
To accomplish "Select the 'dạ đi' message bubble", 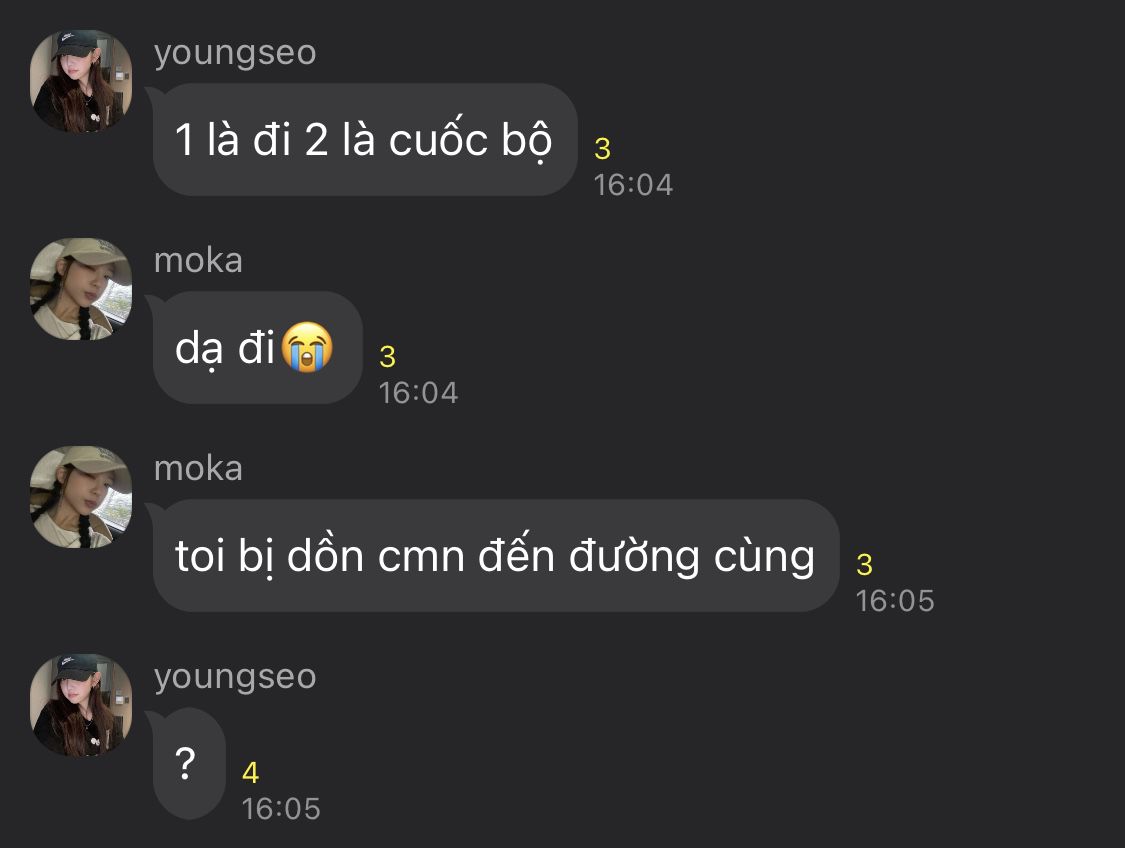I will coord(257,347).
